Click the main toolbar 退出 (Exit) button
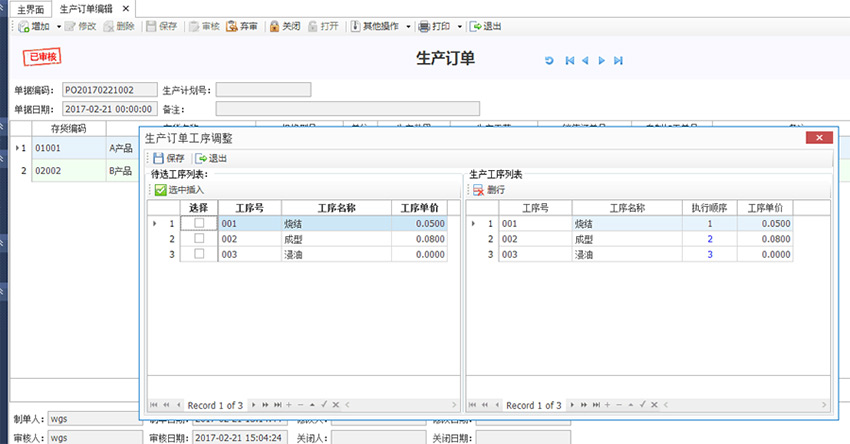This screenshot has width=850, height=444. tap(485, 26)
